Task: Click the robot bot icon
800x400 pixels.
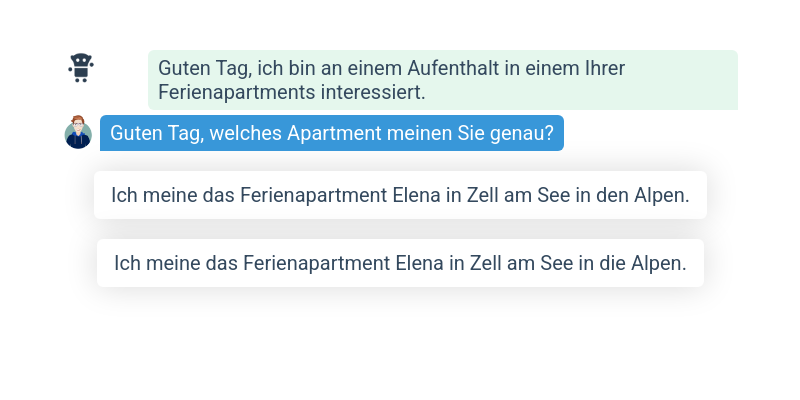Action: (81, 68)
